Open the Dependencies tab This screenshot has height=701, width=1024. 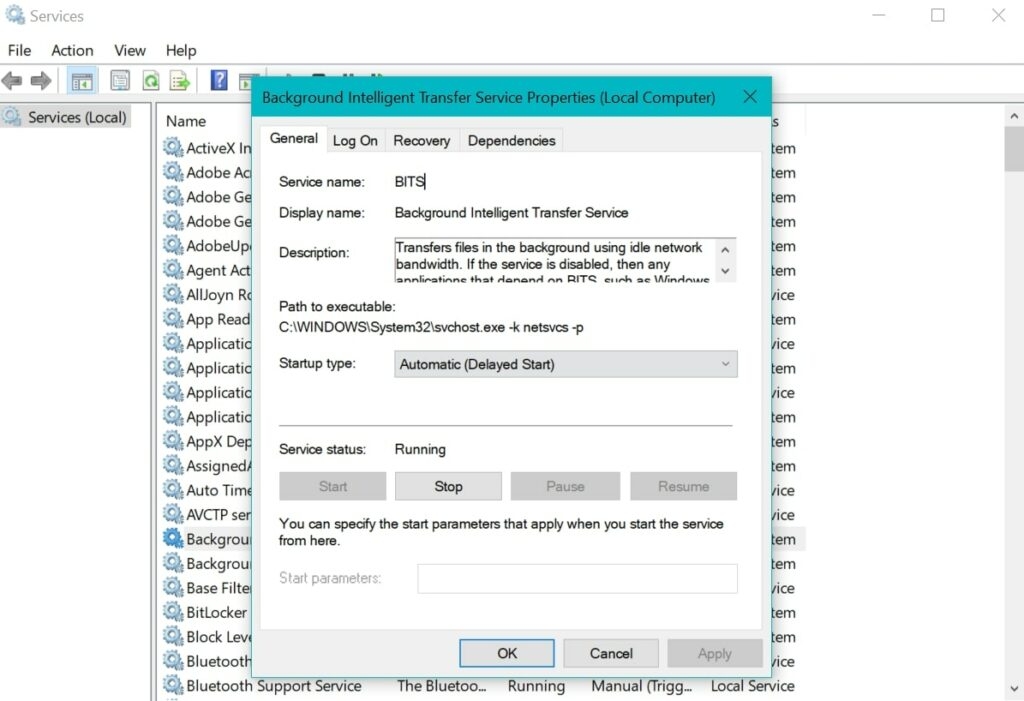(511, 140)
